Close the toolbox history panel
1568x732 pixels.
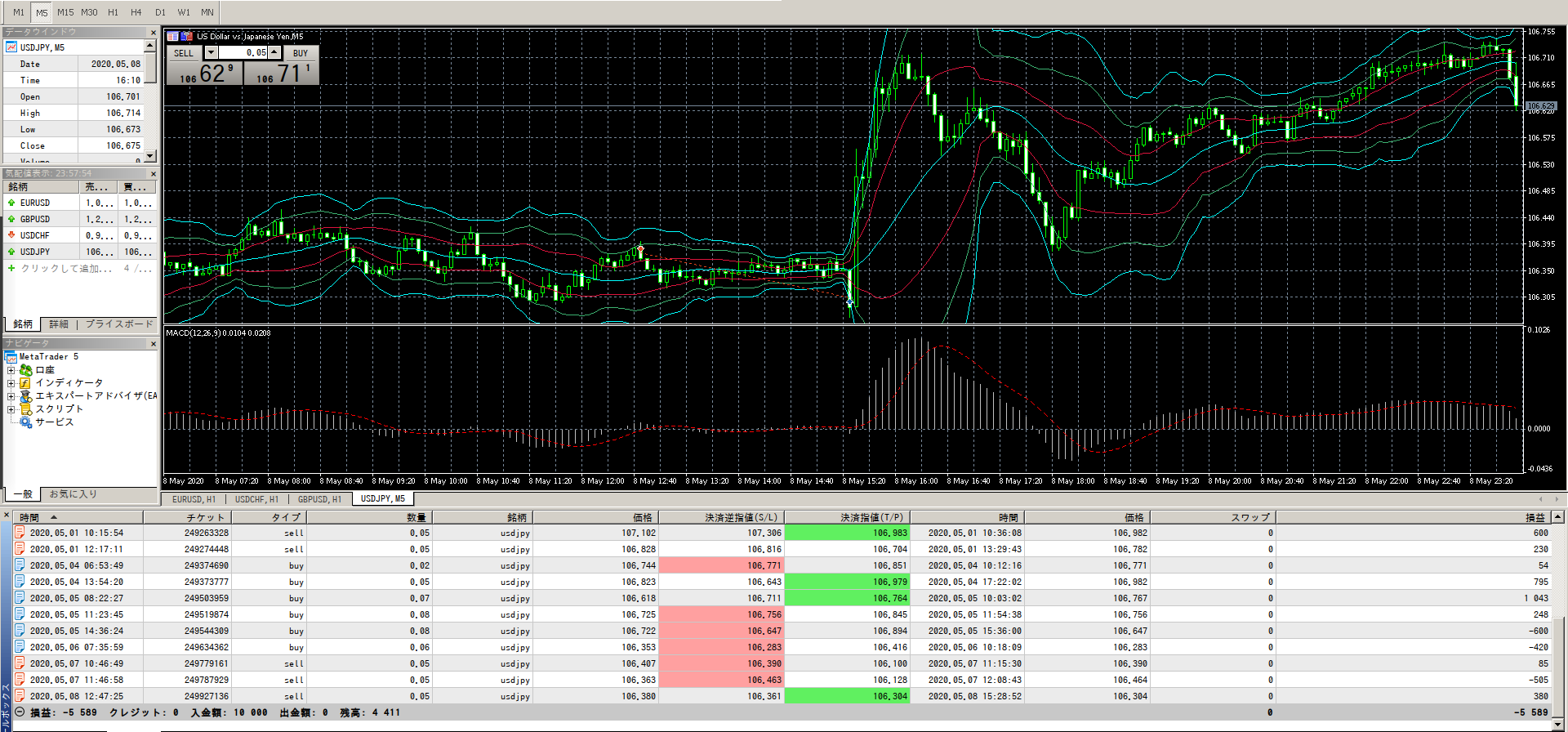7,516
